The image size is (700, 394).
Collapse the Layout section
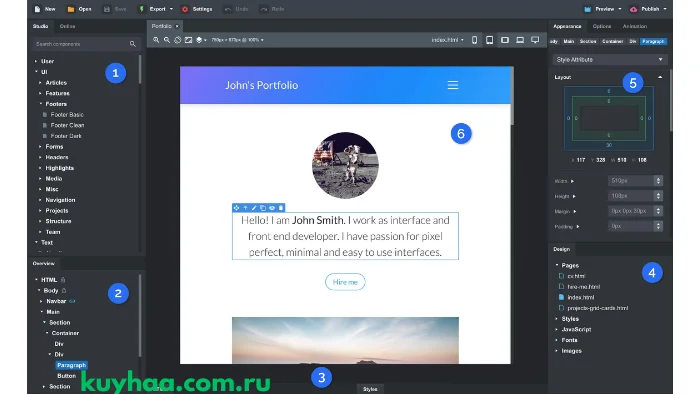(x=660, y=77)
